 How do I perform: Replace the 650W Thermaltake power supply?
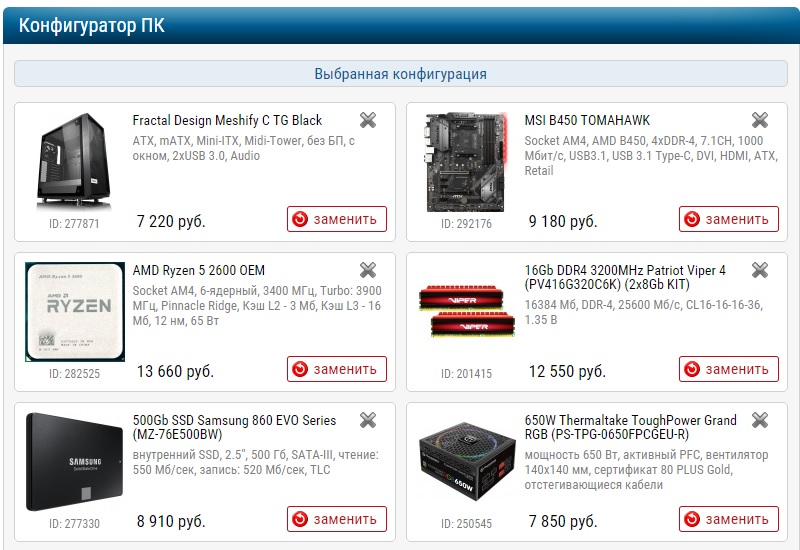coord(729,519)
